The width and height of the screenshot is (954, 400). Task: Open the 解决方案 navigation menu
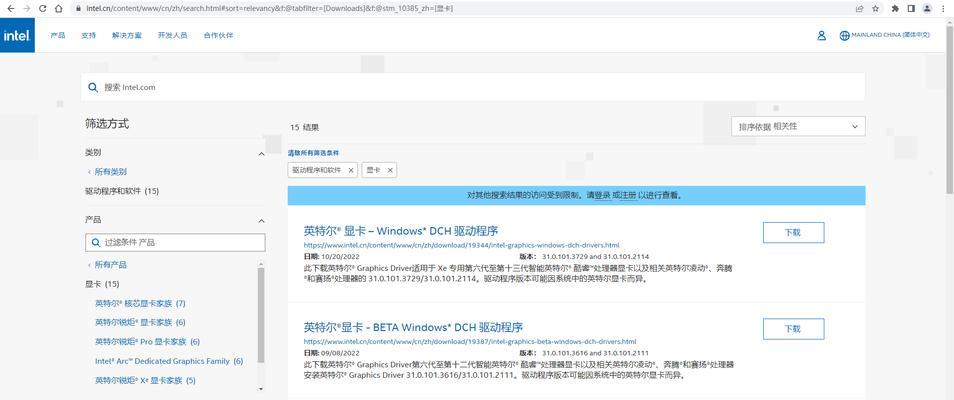(x=127, y=35)
